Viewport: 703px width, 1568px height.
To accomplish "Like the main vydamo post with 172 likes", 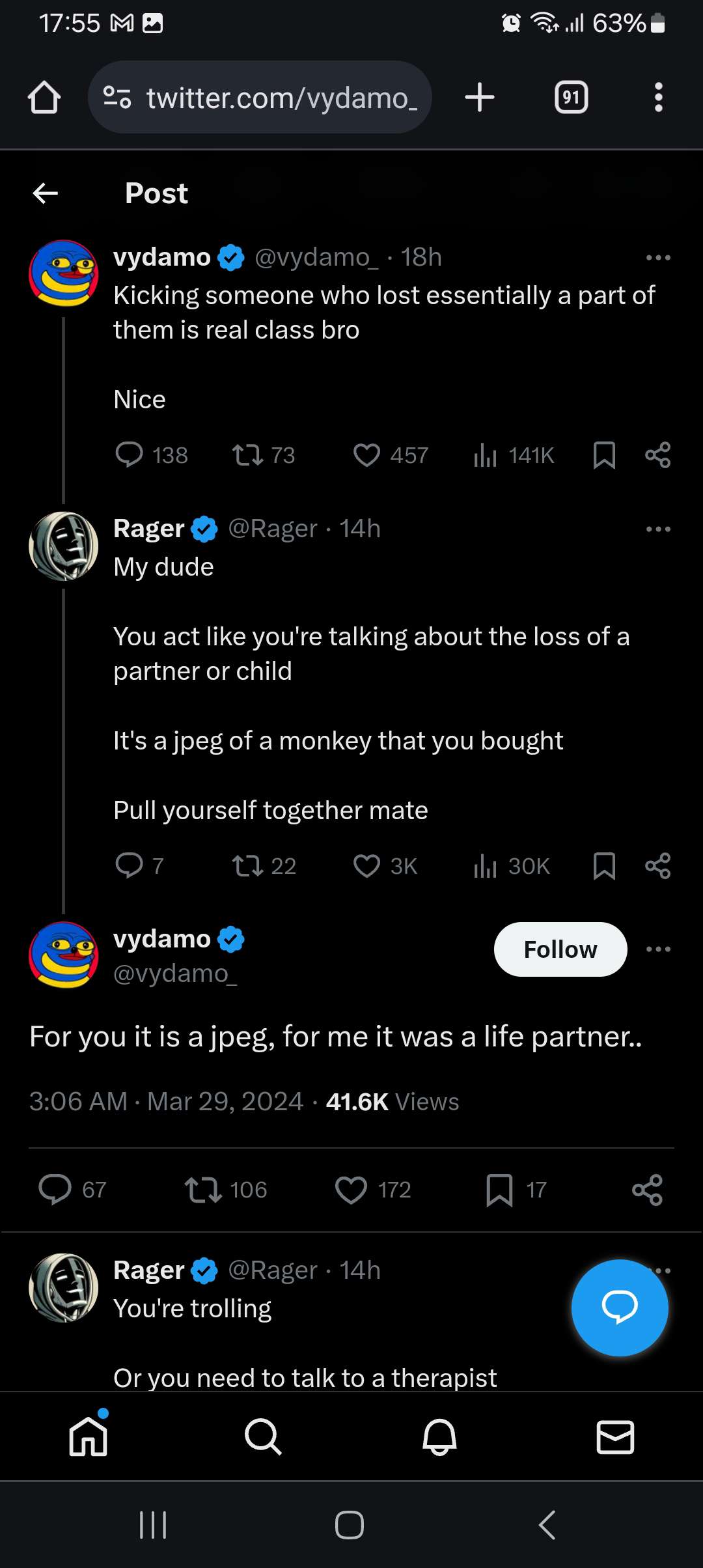I will coord(351,1190).
